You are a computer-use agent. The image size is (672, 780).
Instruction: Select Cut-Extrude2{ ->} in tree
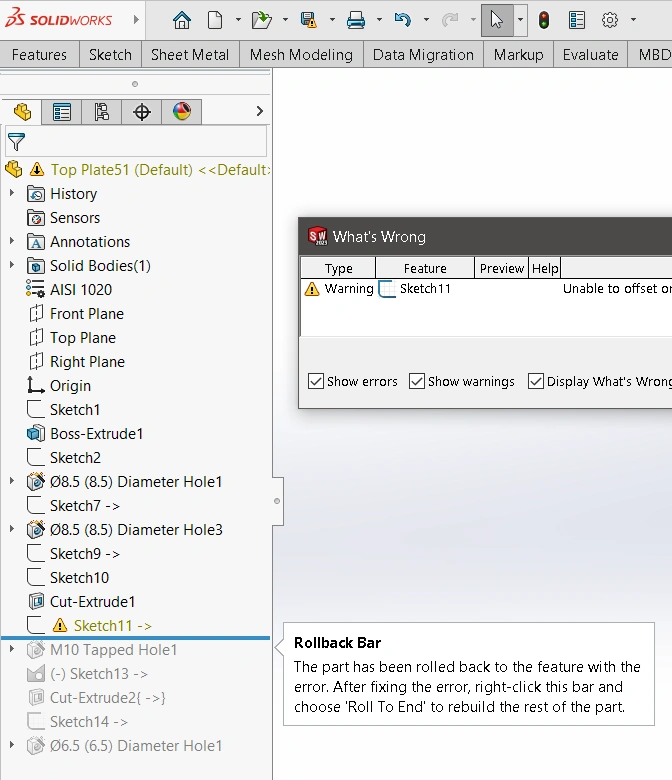(107, 697)
